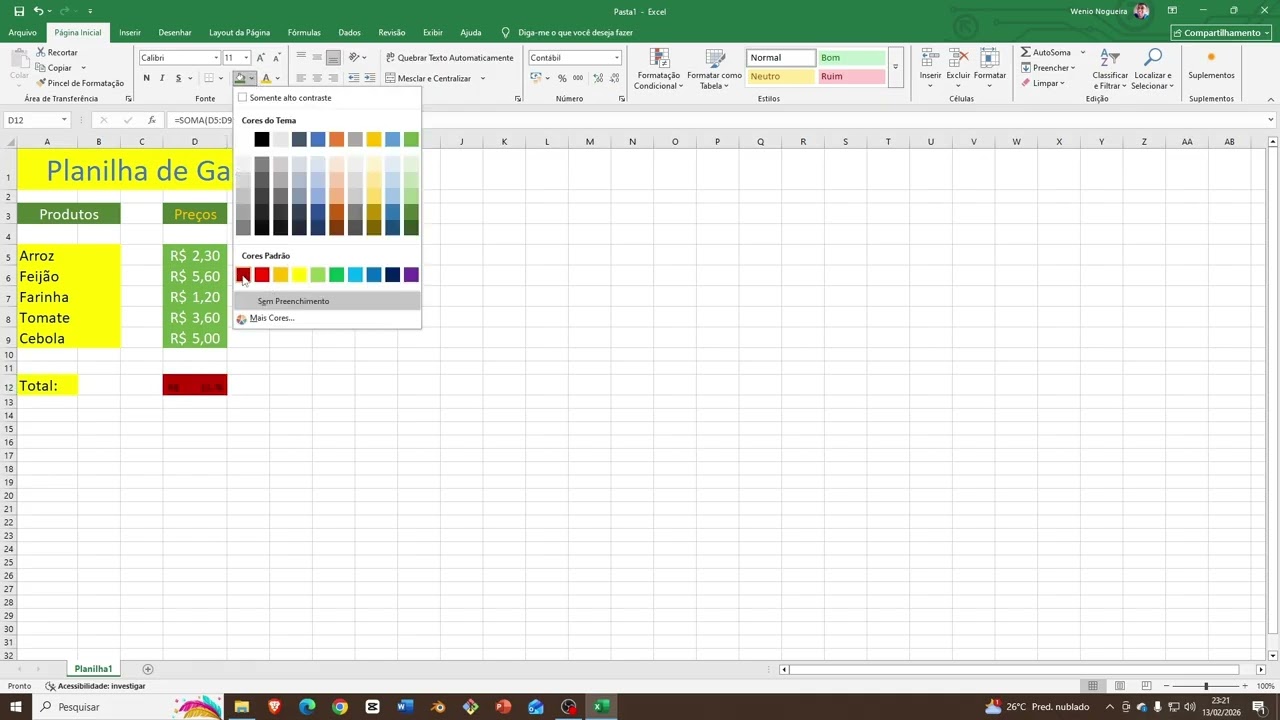This screenshot has width=1280, height=720.
Task: Open the Contábil number format dropdown
Action: tap(615, 58)
